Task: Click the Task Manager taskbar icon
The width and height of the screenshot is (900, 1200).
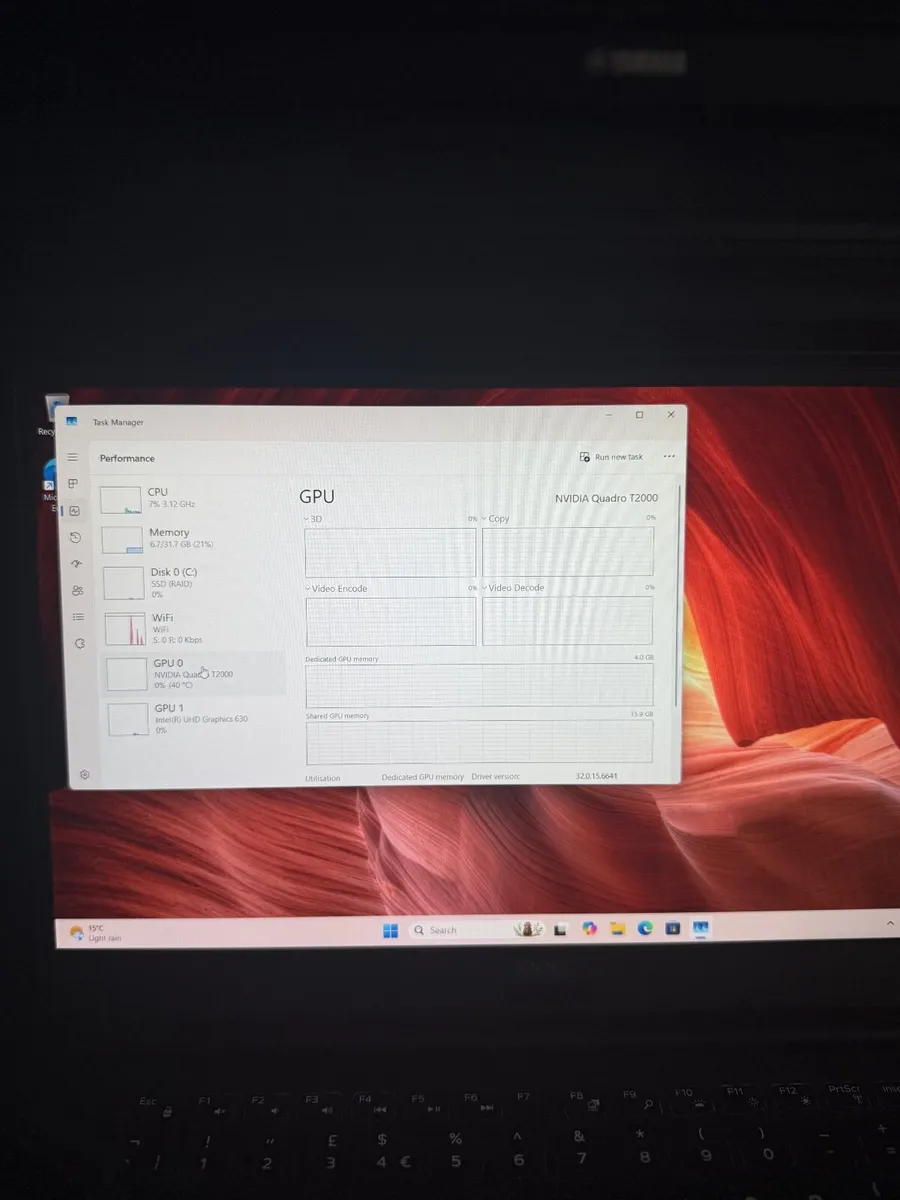Action: pyautogui.click(x=701, y=929)
